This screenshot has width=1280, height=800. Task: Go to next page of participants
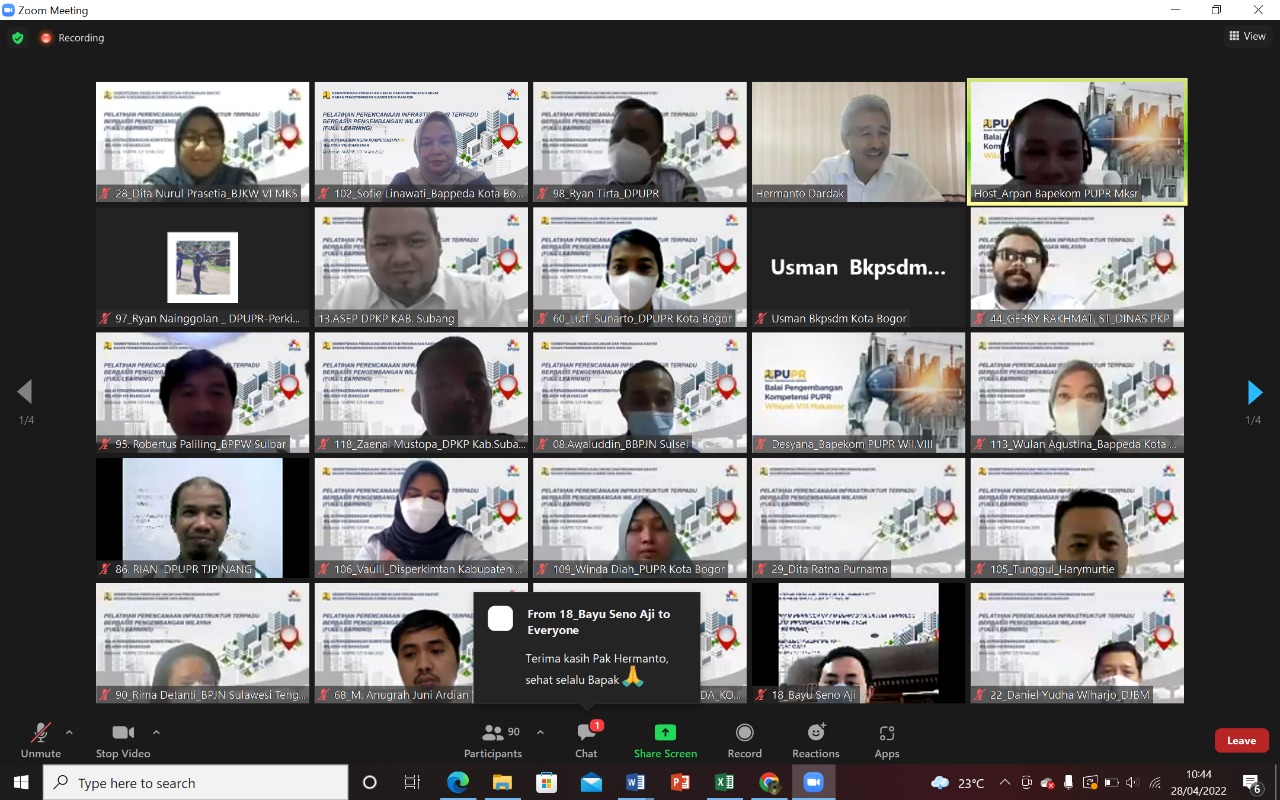click(1254, 393)
